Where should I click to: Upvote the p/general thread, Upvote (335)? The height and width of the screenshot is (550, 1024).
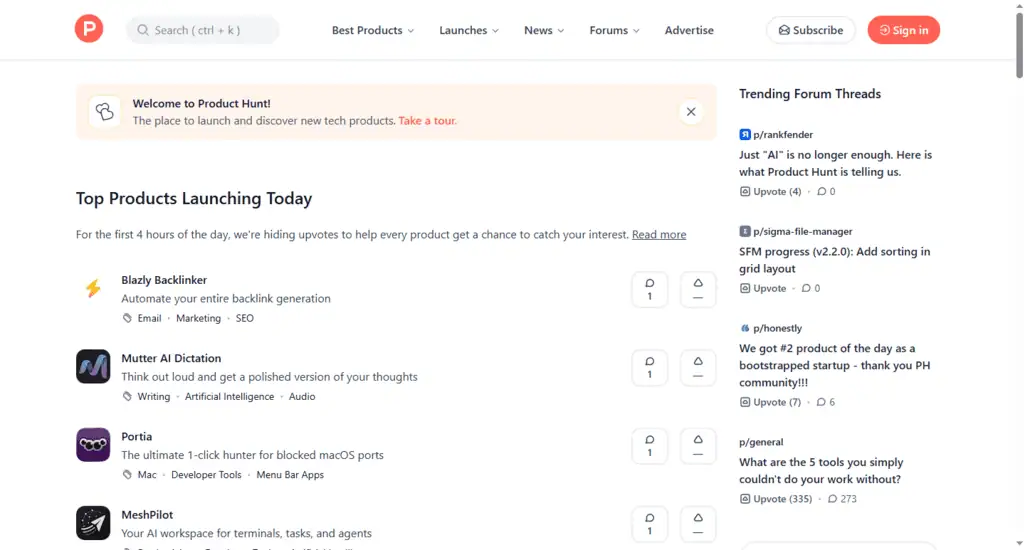776,498
